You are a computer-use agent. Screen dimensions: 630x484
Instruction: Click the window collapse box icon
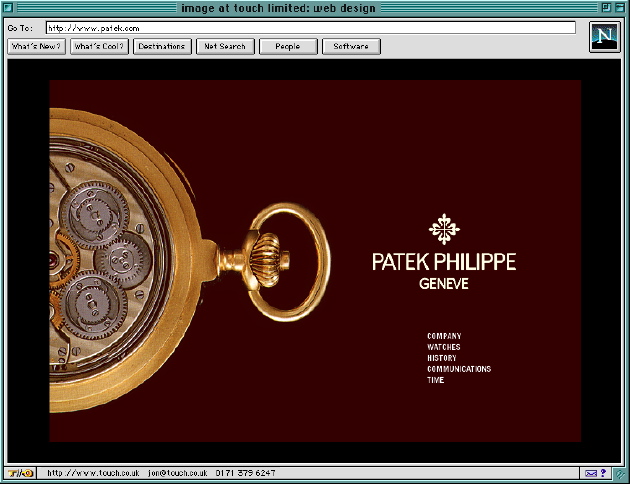620,7
